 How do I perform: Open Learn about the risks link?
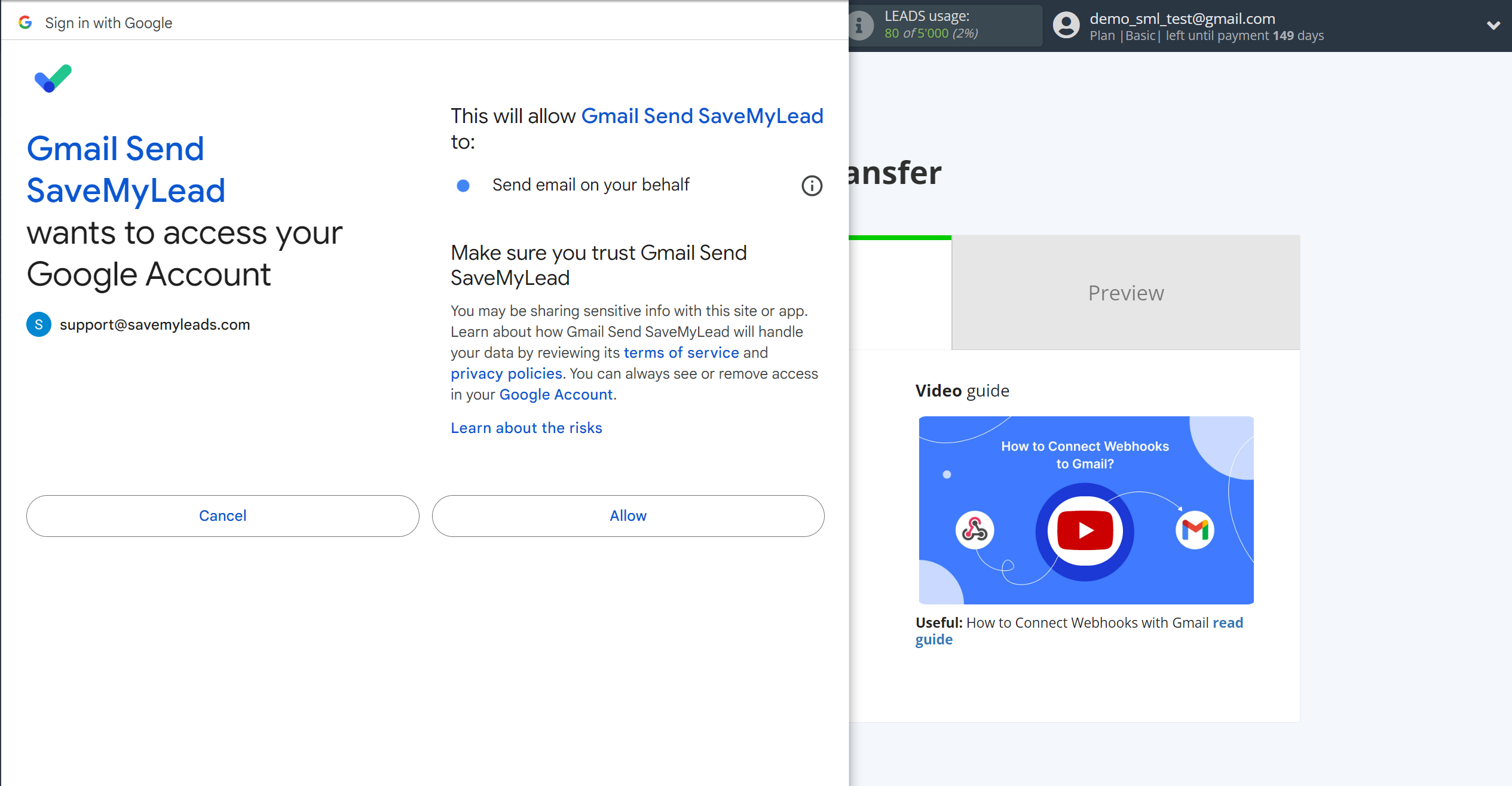[x=526, y=428]
